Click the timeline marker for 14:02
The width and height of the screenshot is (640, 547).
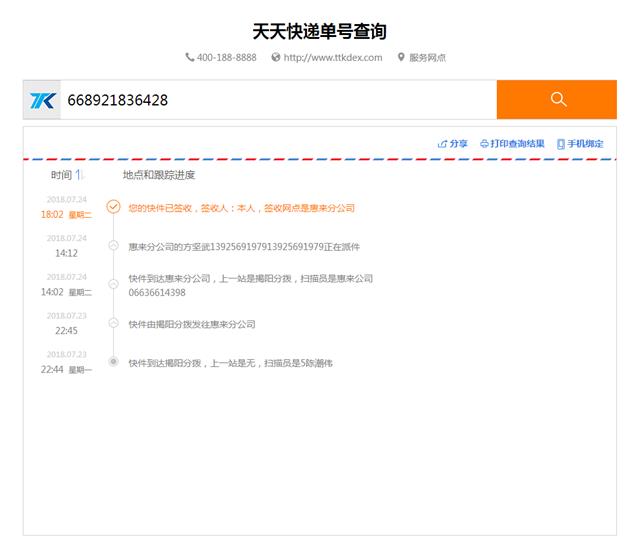pos(113,284)
